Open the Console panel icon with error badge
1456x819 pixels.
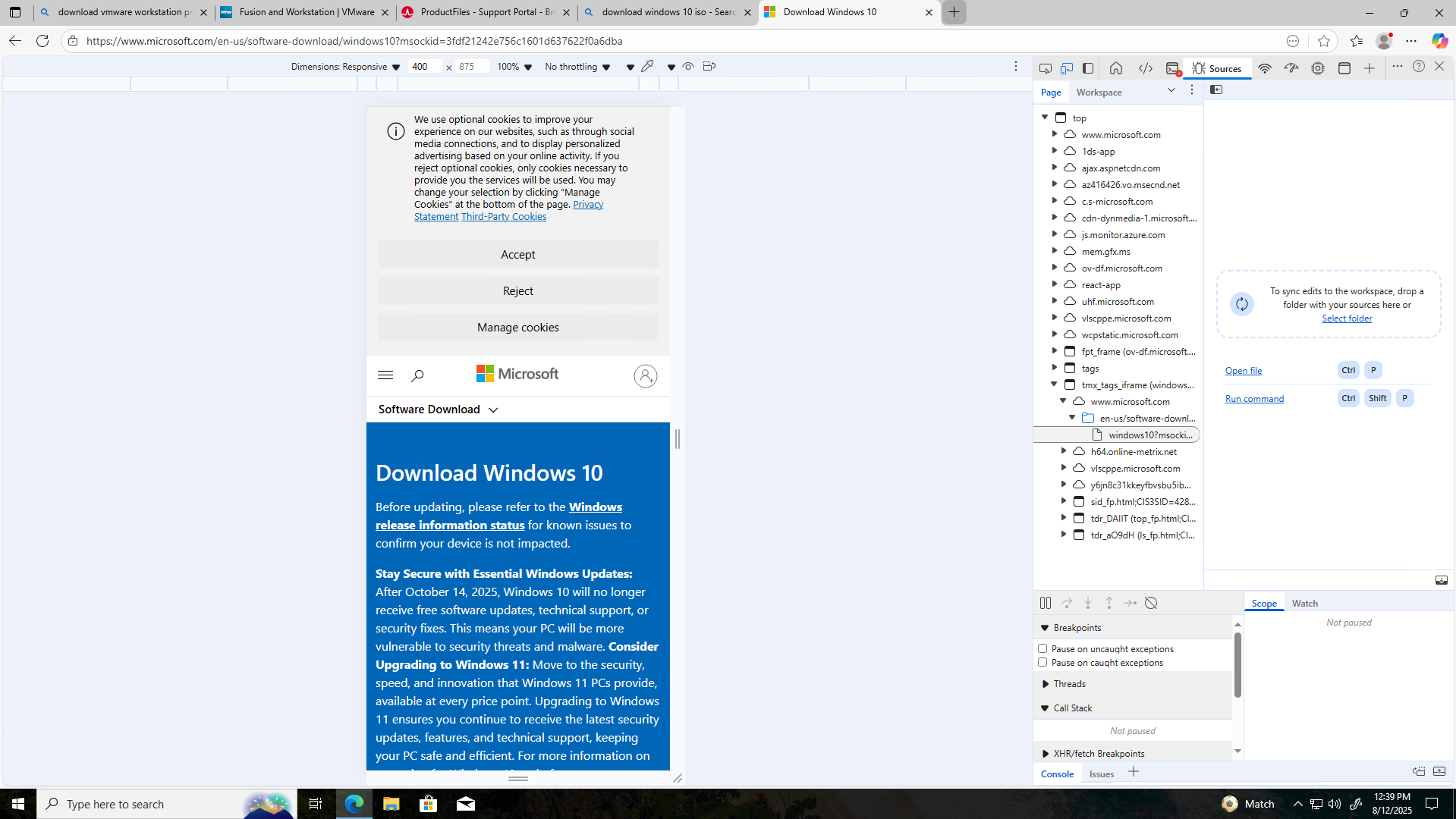(x=1173, y=68)
